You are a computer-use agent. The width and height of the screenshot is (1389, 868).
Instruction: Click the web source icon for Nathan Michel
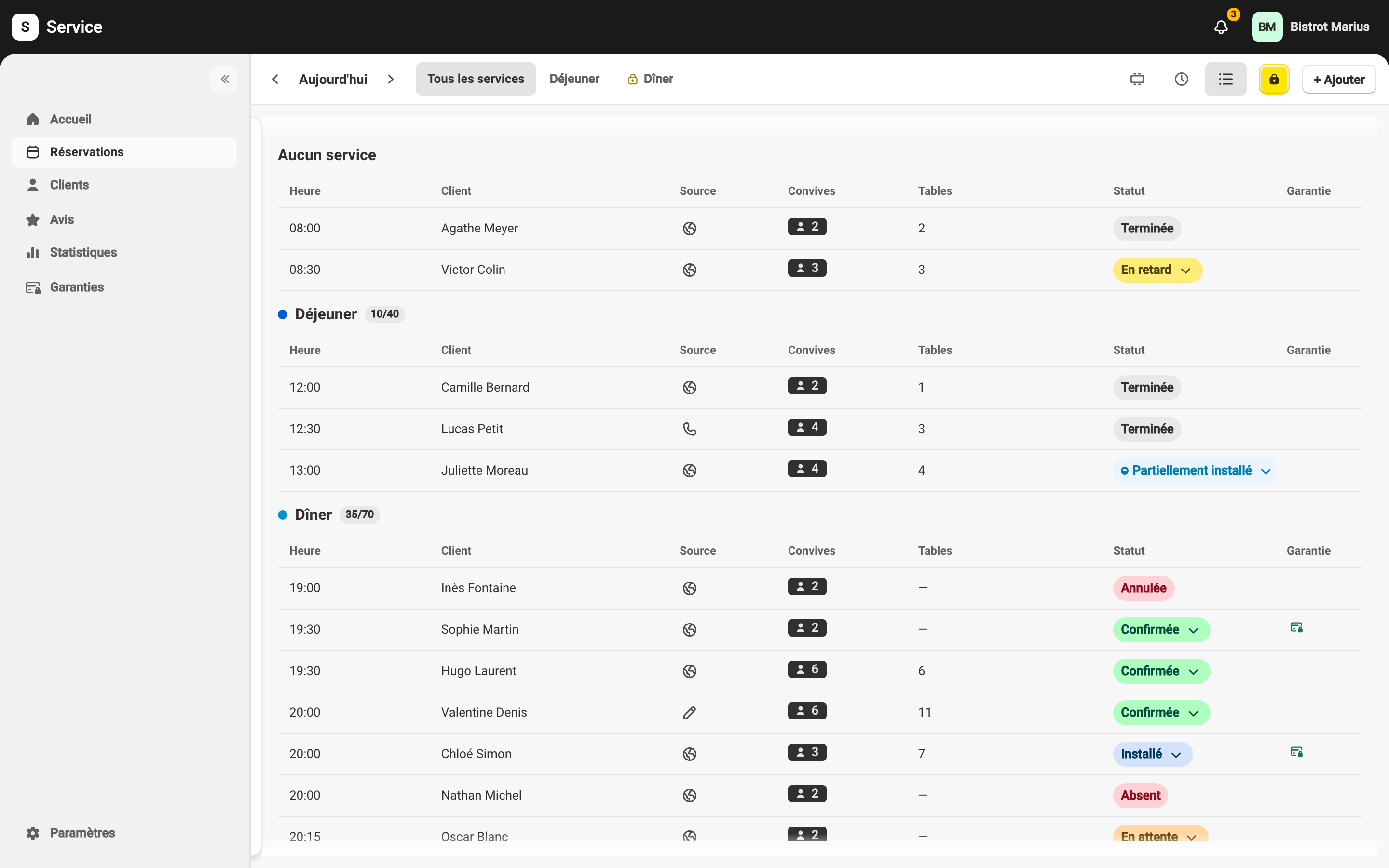point(689,796)
